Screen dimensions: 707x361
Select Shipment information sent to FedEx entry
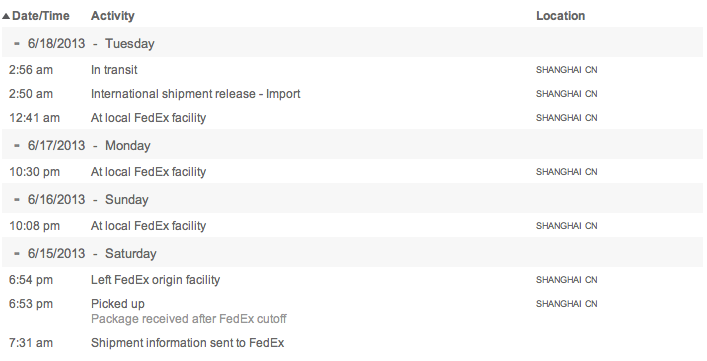click(x=188, y=343)
